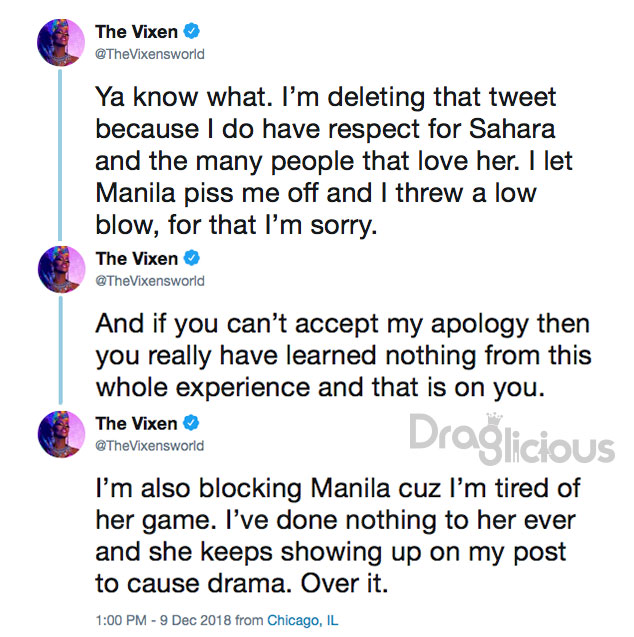Click @TheVixensworld handle in the third tweet
634x637 pixels.
point(149,446)
